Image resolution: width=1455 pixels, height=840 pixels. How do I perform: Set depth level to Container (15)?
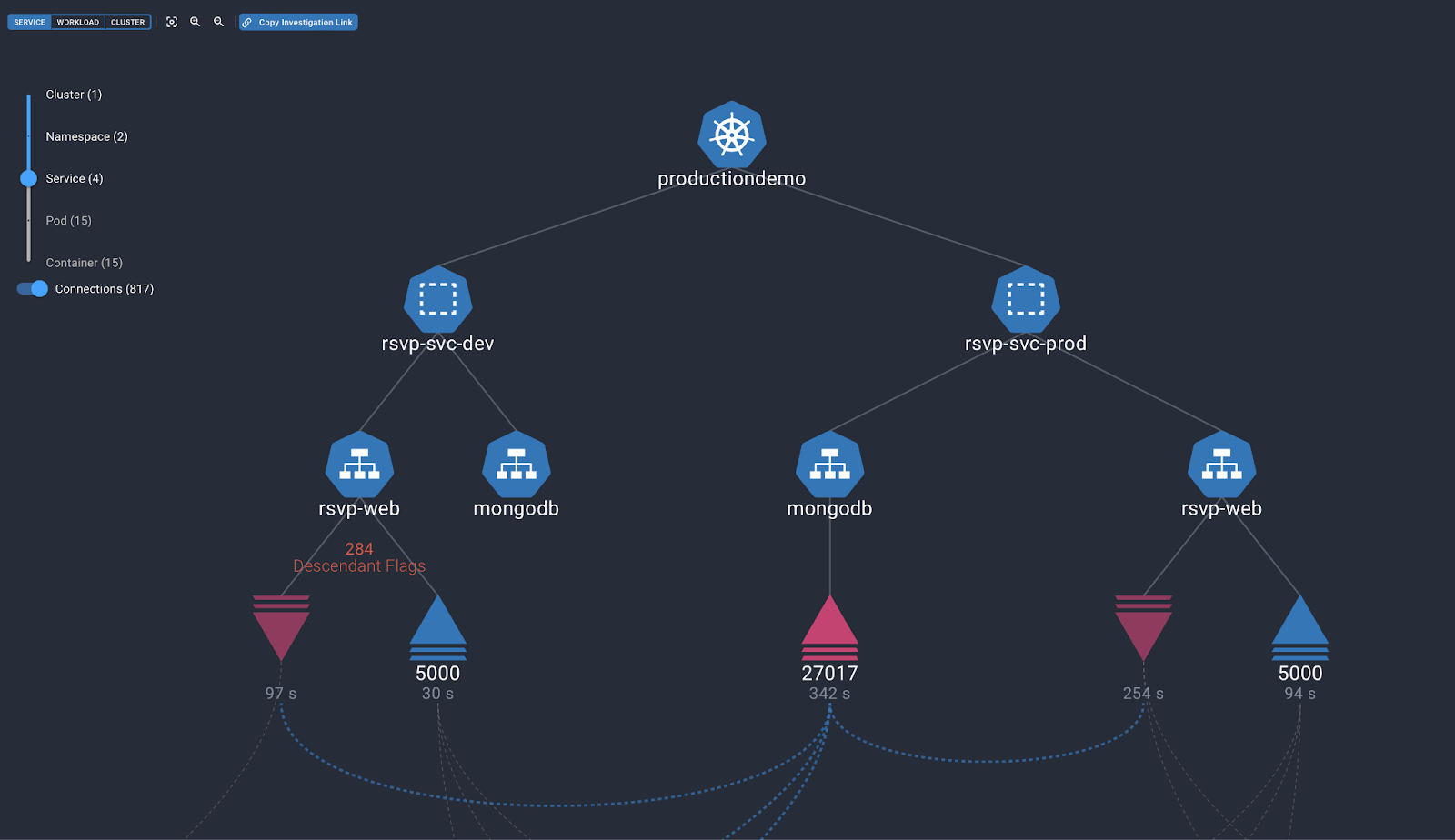(x=84, y=263)
